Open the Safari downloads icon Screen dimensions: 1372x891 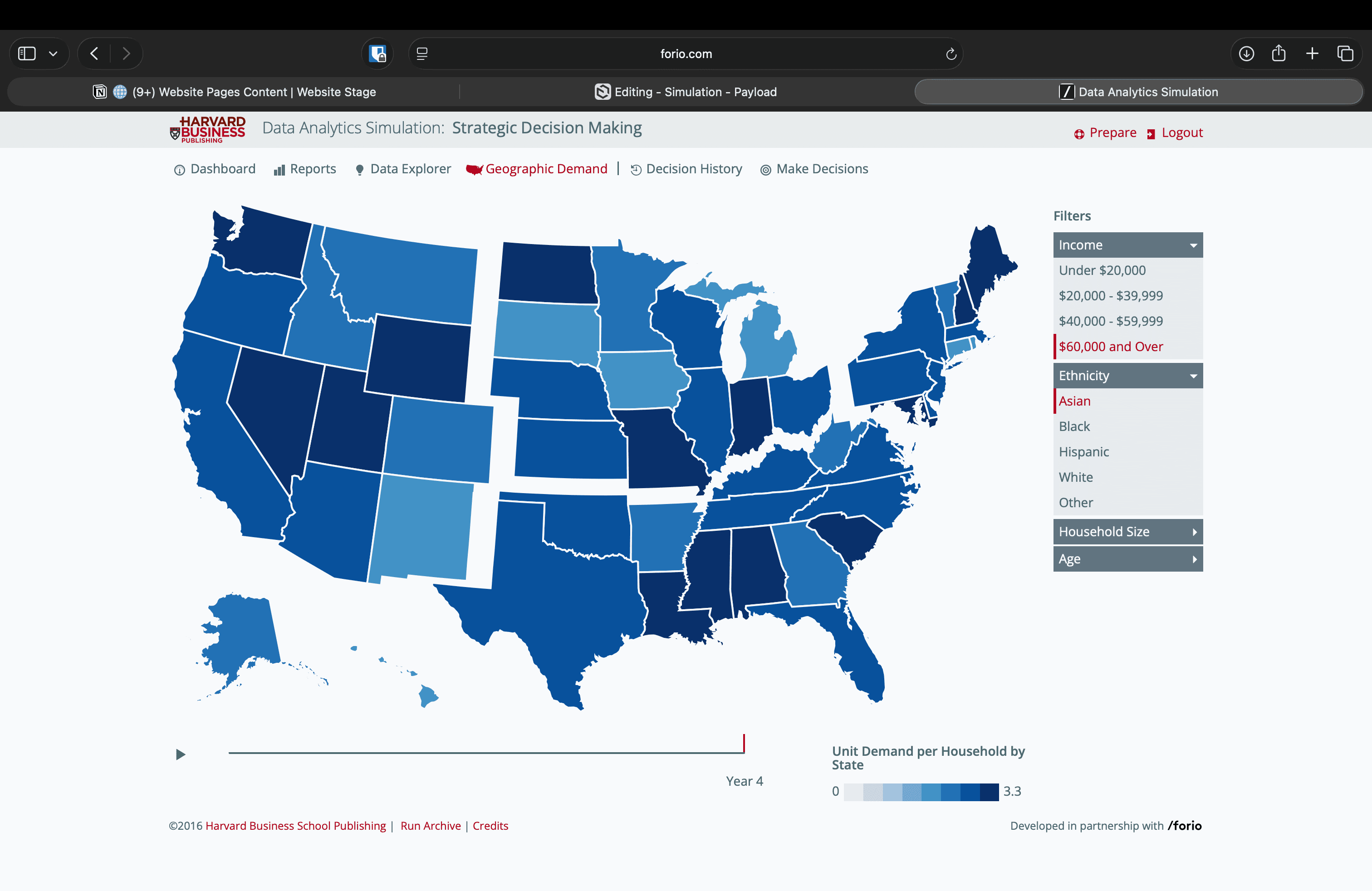tap(1246, 54)
